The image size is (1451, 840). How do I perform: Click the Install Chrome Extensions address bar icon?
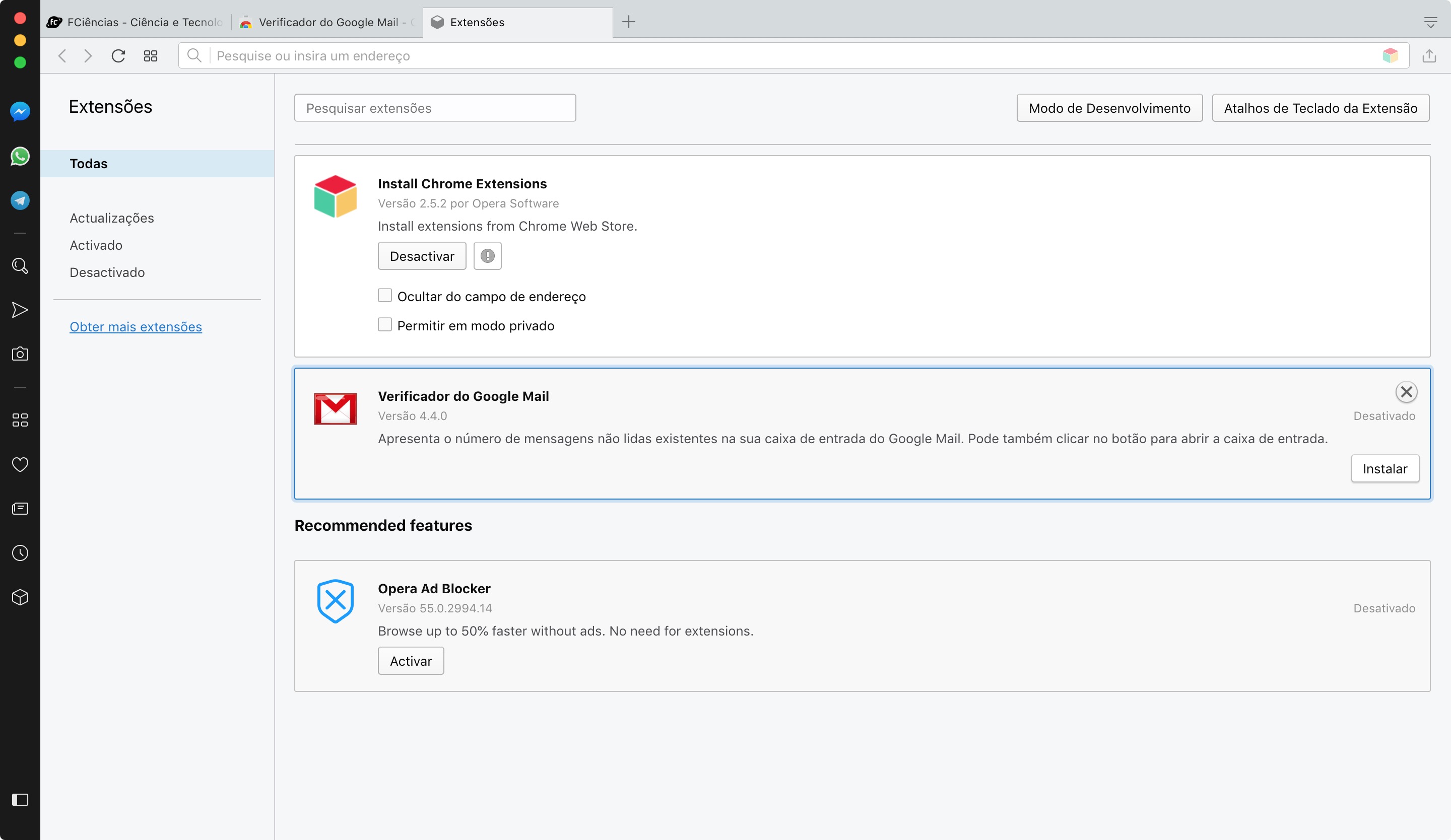pyautogui.click(x=1390, y=56)
